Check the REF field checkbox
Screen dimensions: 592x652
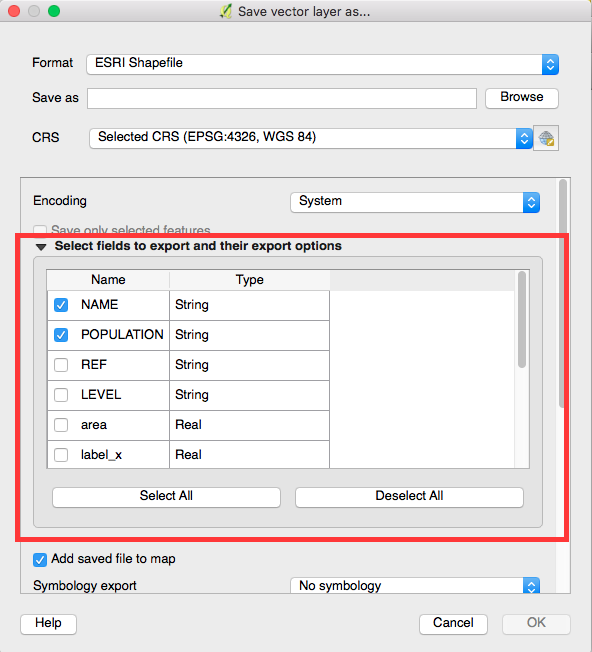click(x=61, y=365)
